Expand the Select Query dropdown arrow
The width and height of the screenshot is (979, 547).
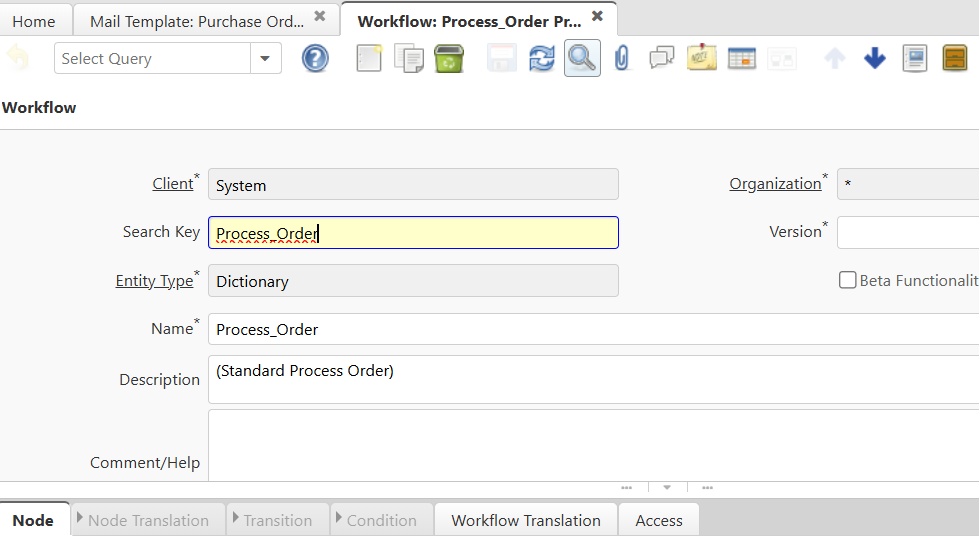point(265,59)
